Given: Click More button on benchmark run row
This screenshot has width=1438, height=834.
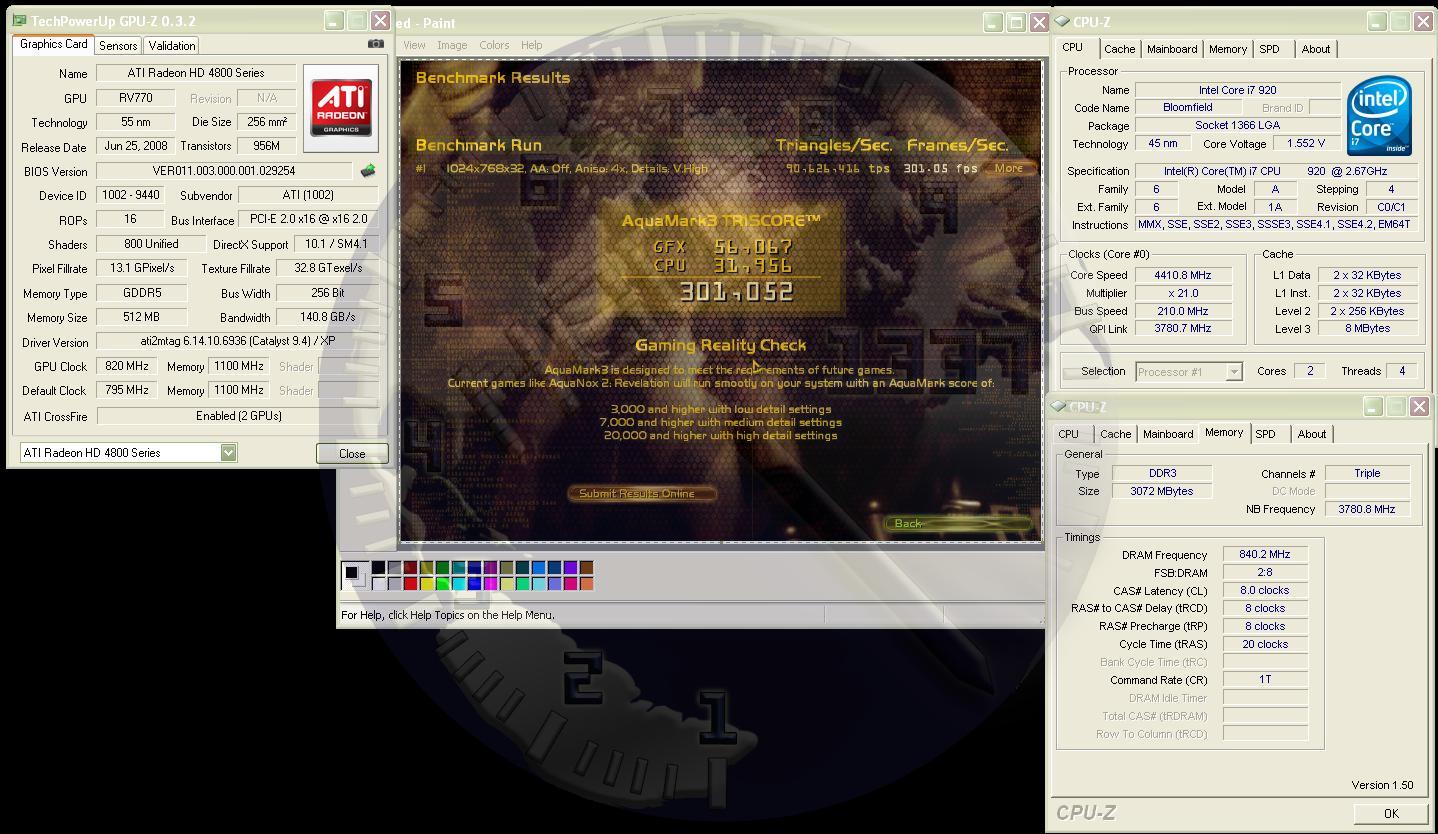Looking at the screenshot, I should pyautogui.click(x=1008, y=168).
